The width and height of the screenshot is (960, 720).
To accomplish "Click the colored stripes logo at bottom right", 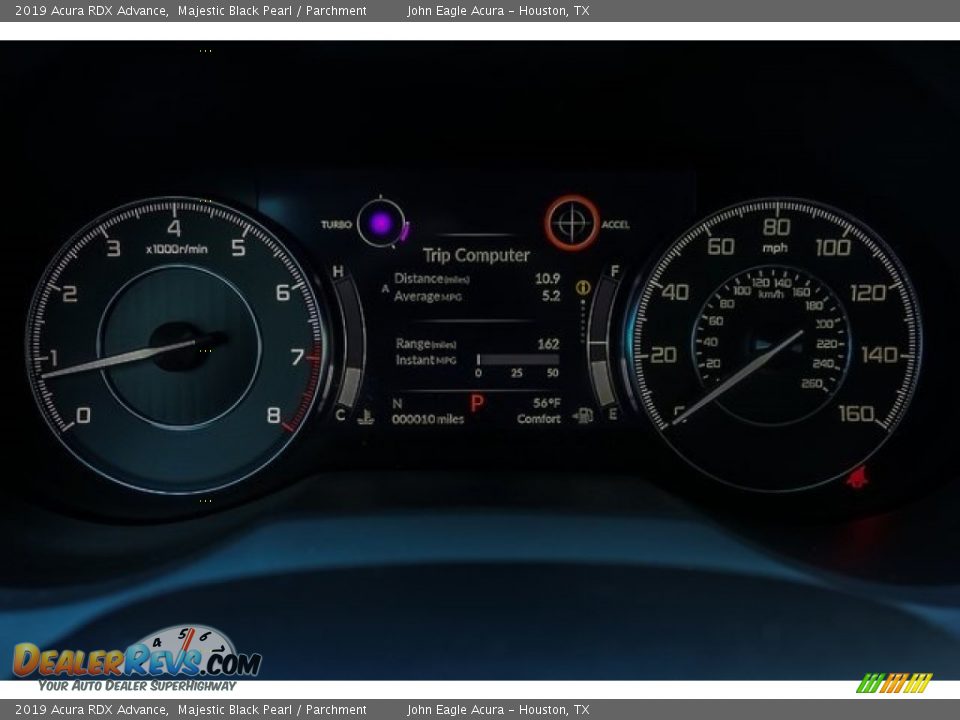I will tap(894, 683).
